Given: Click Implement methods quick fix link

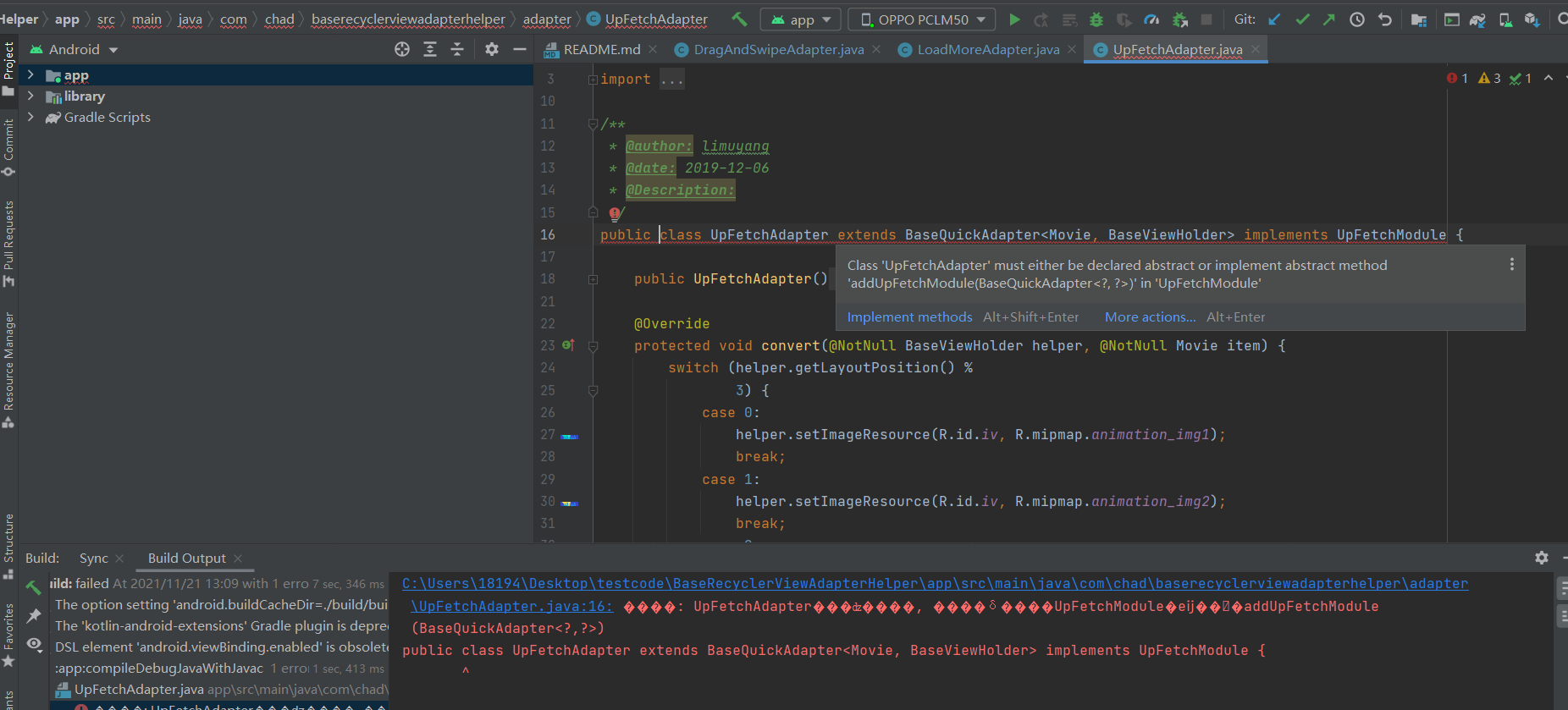Looking at the screenshot, I should click(x=910, y=316).
